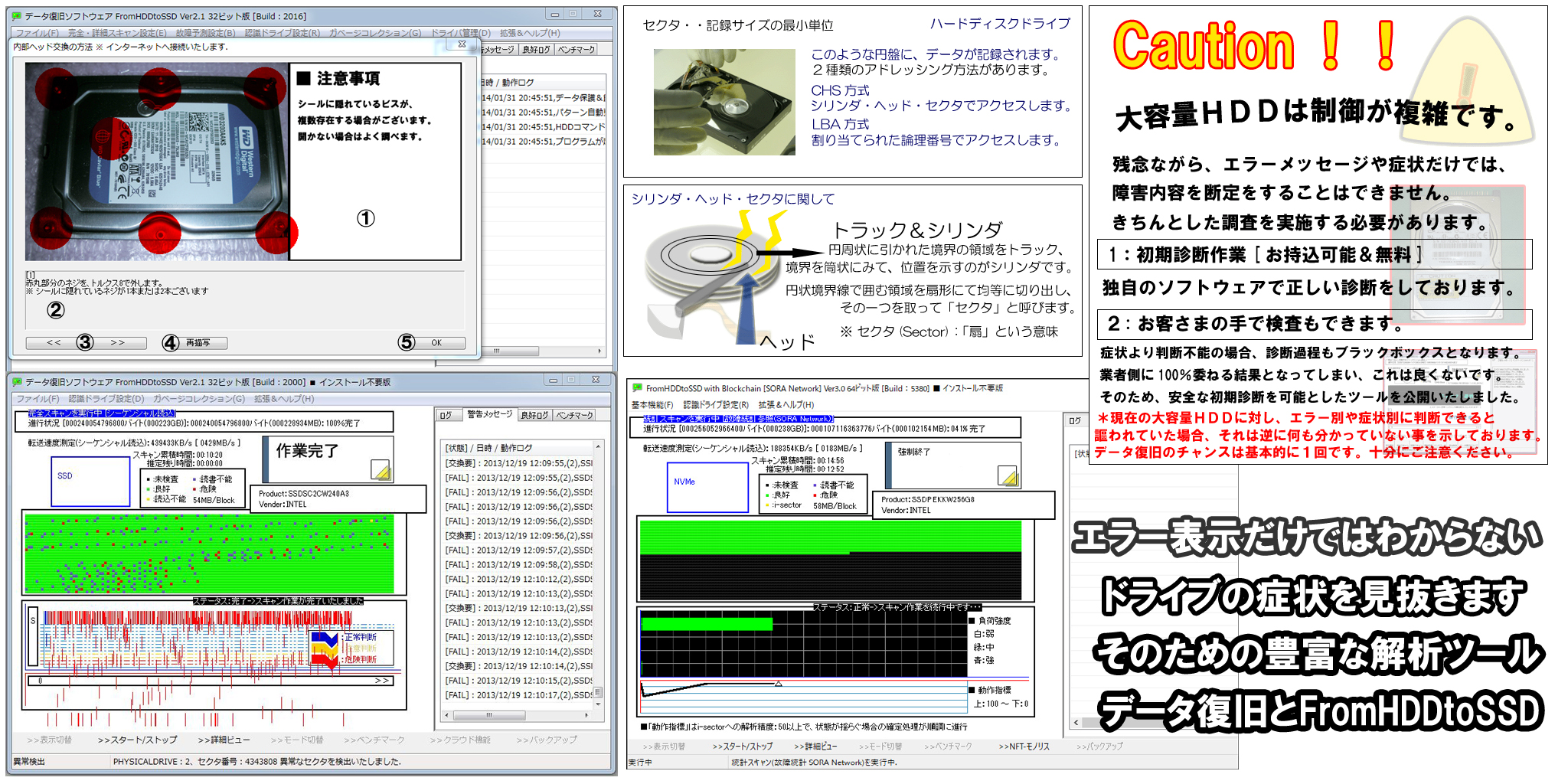Click >>表示切替 in Ver3.0 window

tap(664, 746)
